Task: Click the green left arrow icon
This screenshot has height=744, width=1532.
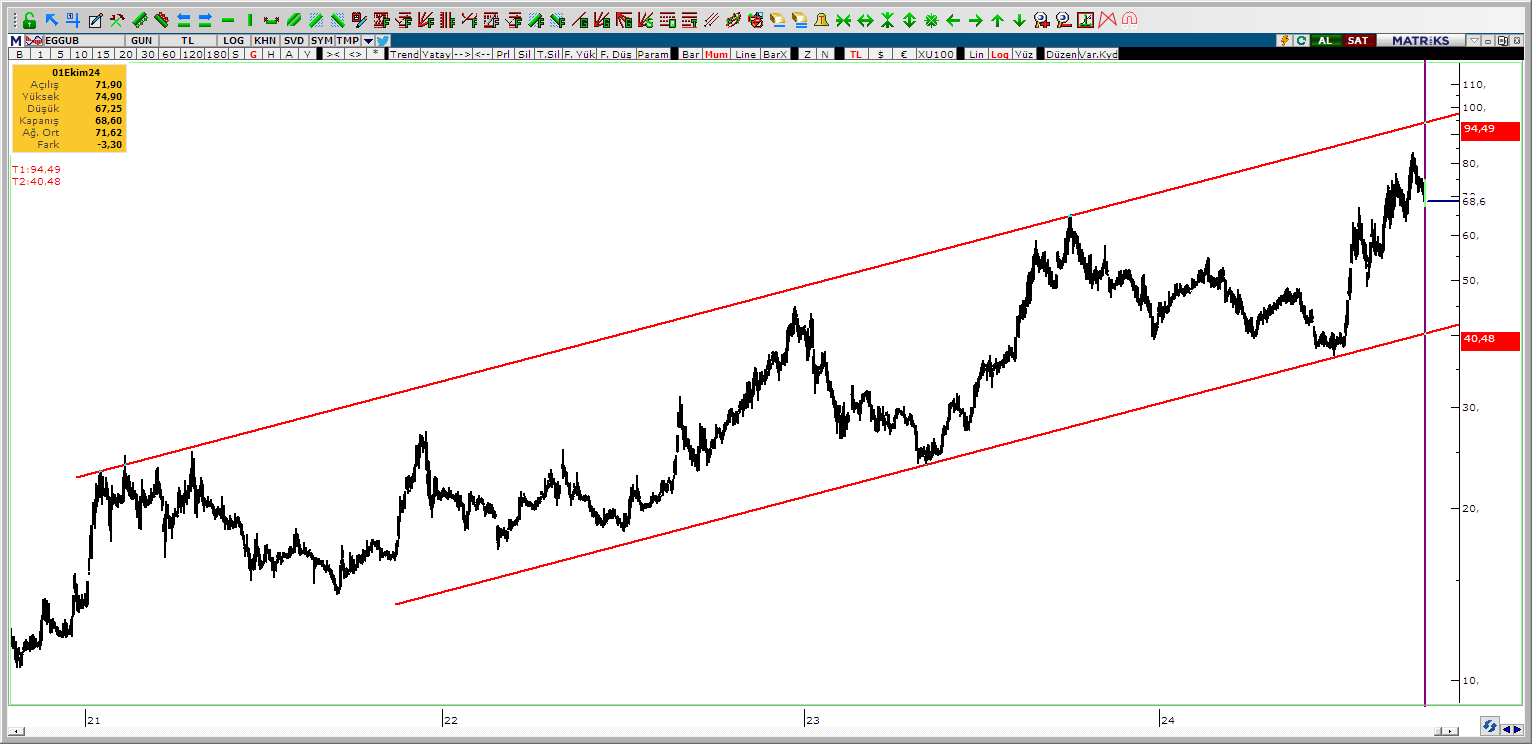Action: (953, 20)
